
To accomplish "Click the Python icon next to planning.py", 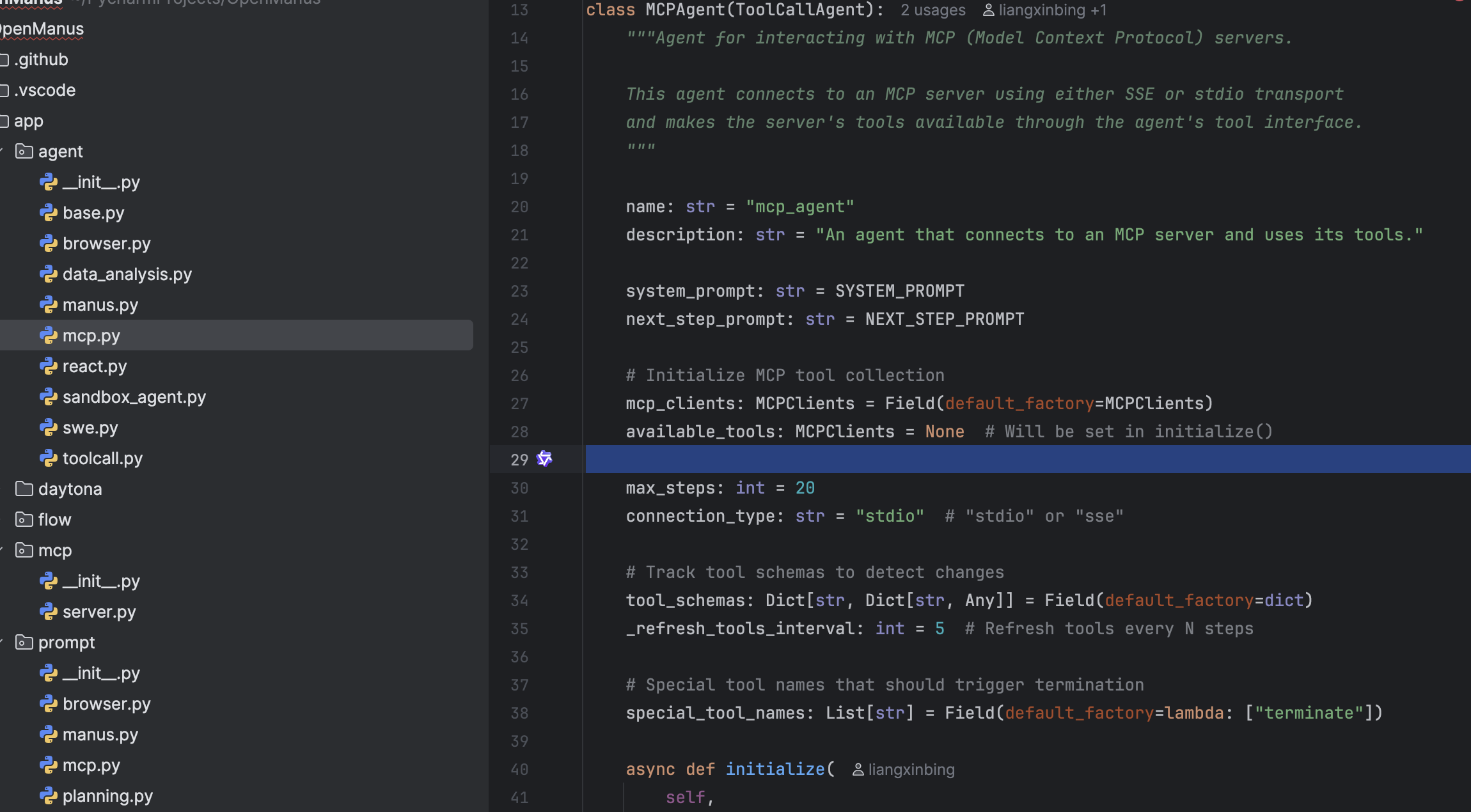I will (49, 796).
